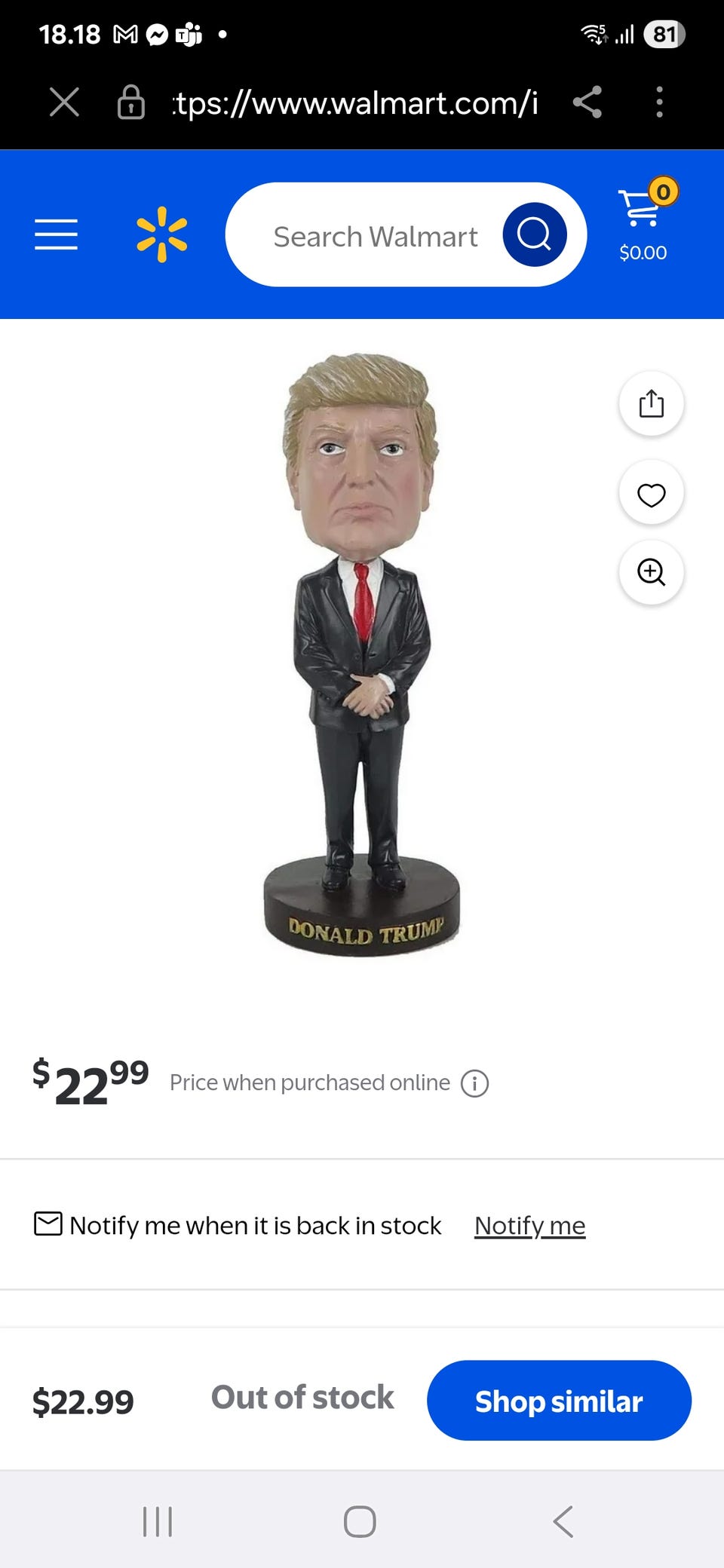Image resolution: width=724 pixels, height=1568 pixels.
Task: Open the shopping cart
Action: [x=645, y=220]
